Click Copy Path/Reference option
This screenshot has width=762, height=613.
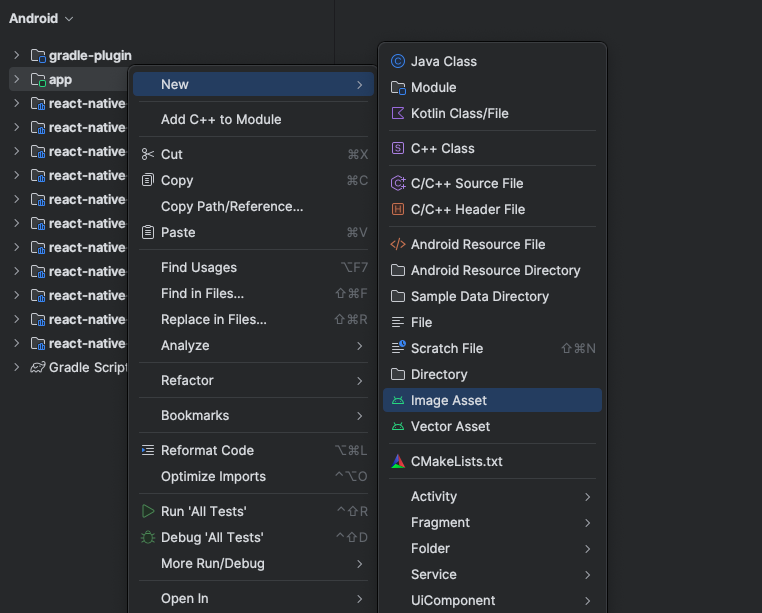(232, 206)
